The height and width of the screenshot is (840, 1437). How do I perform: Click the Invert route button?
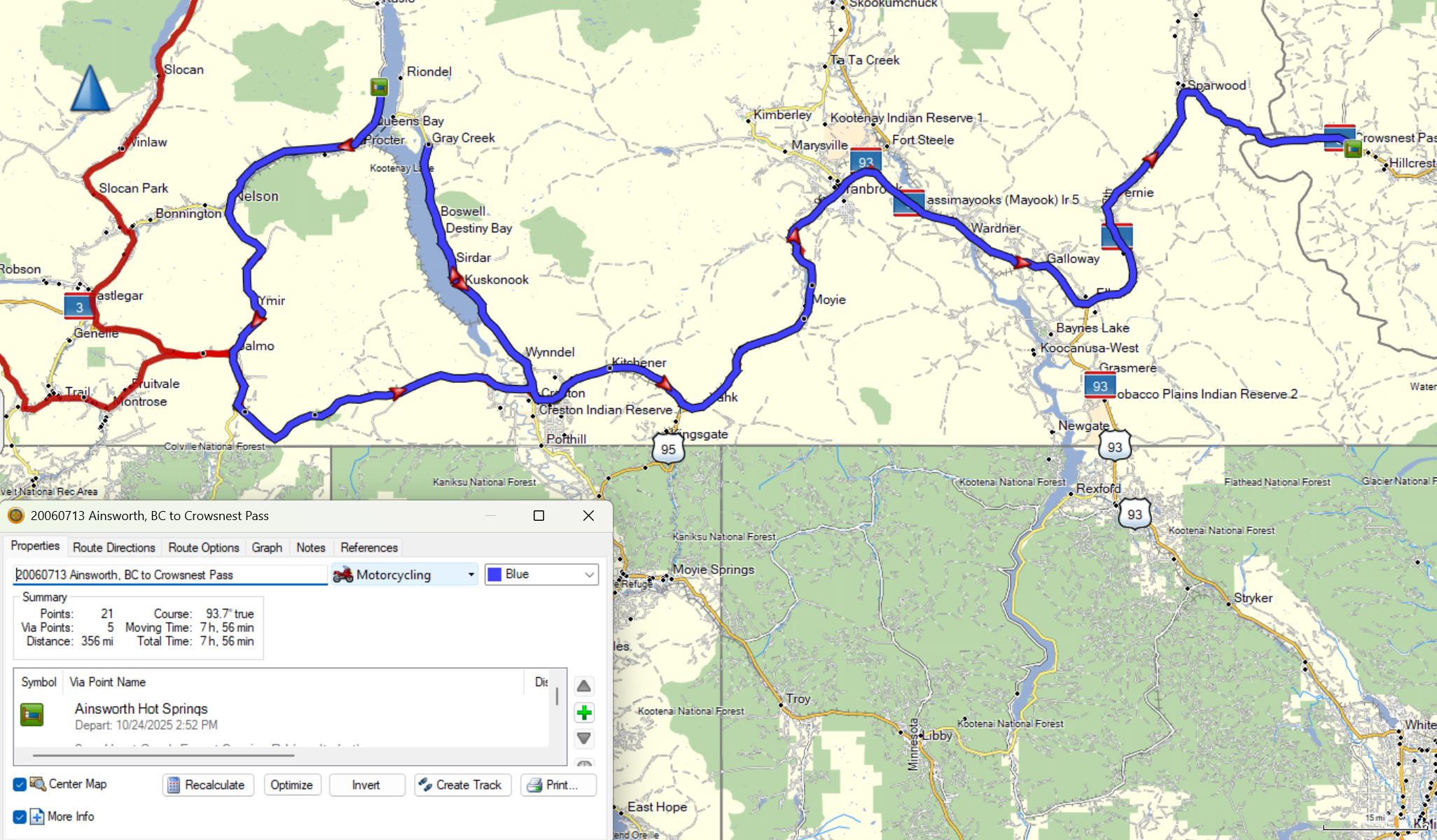(x=366, y=785)
